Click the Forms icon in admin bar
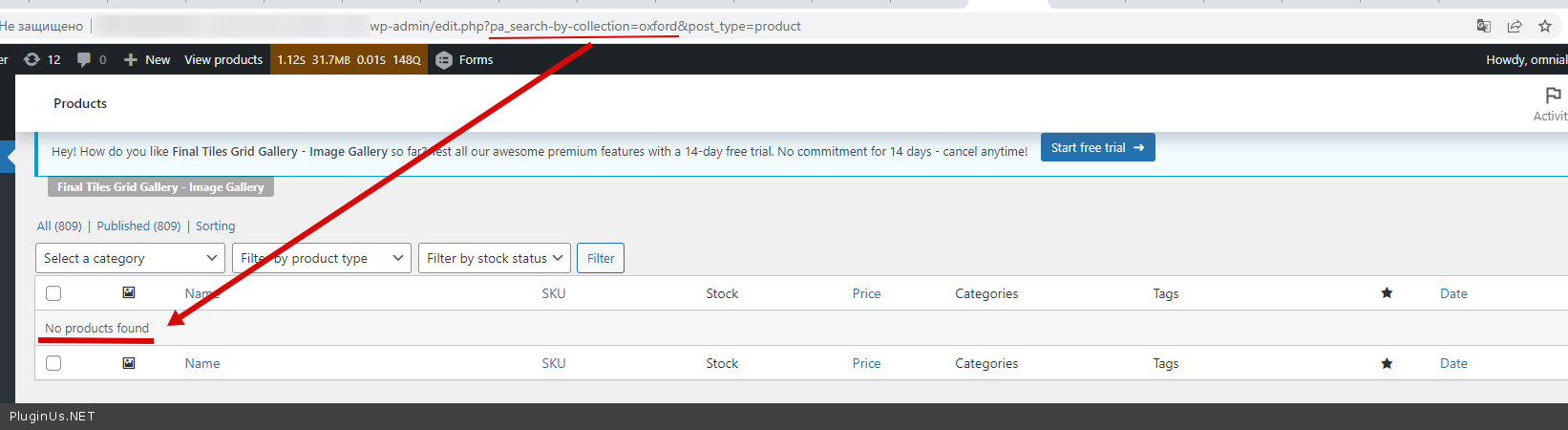Screen dimensions: 1568x430 pos(444,59)
